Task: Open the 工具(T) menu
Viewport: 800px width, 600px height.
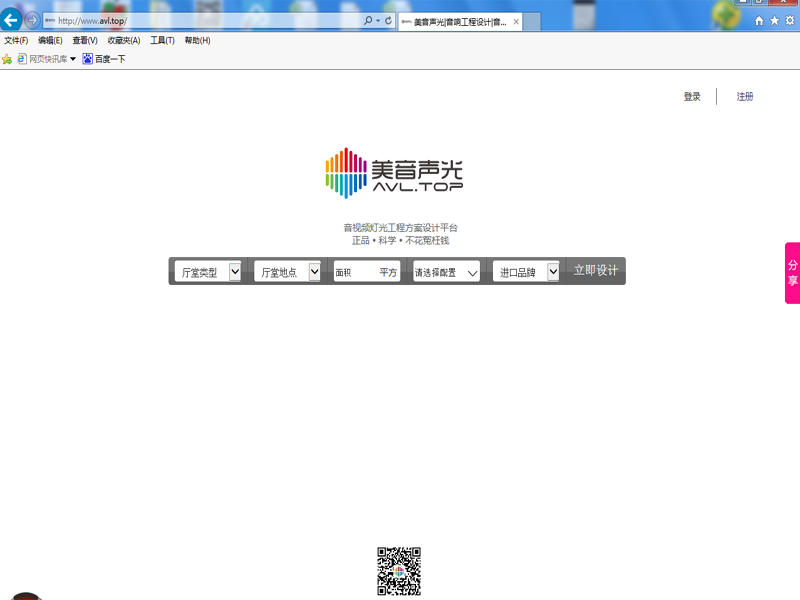Action: pos(162,40)
